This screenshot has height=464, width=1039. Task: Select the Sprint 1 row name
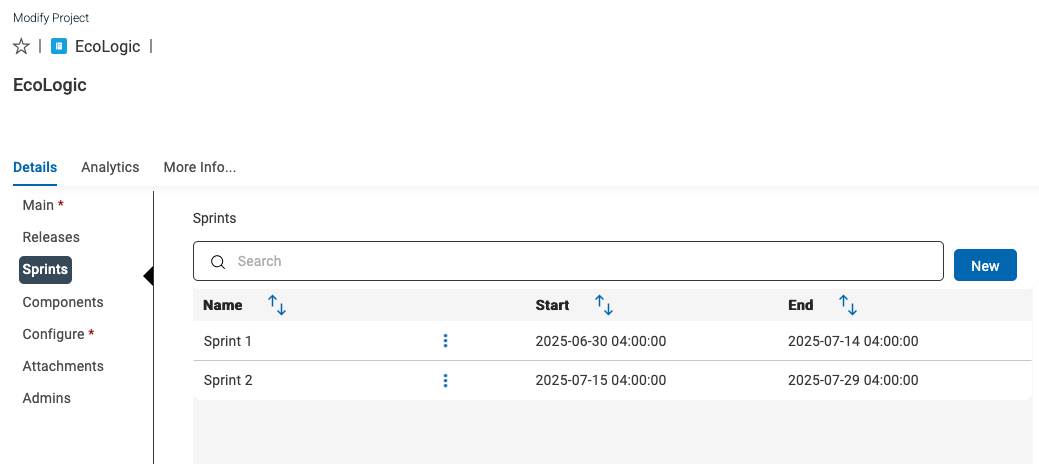(227, 341)
